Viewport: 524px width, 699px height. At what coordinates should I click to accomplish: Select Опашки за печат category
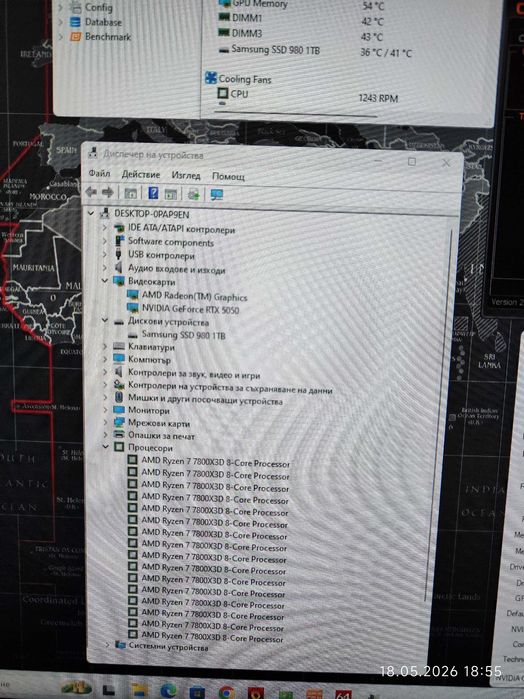click(x=161, y=436)
